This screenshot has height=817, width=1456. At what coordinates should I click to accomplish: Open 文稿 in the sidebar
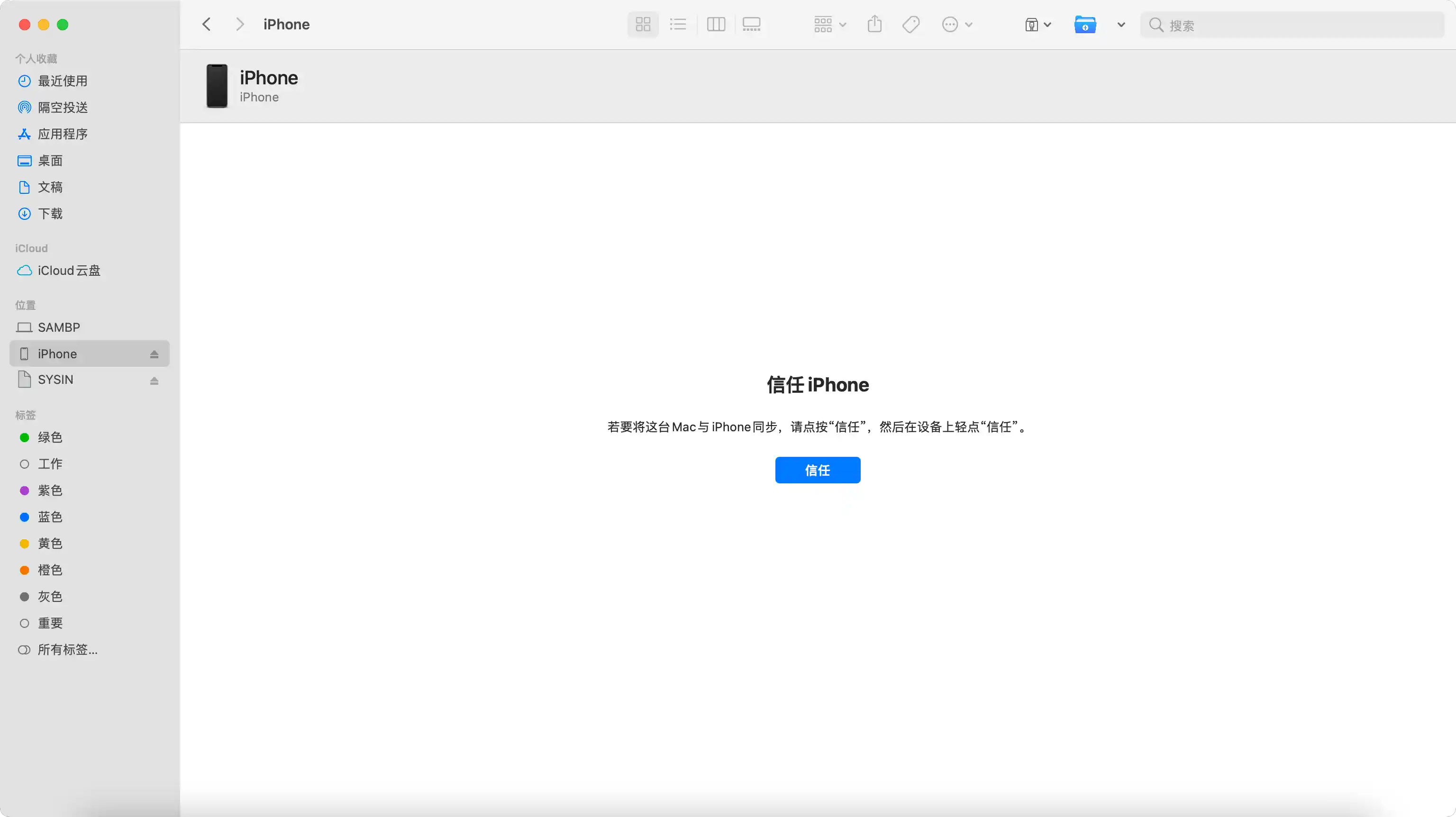[89, 187]
